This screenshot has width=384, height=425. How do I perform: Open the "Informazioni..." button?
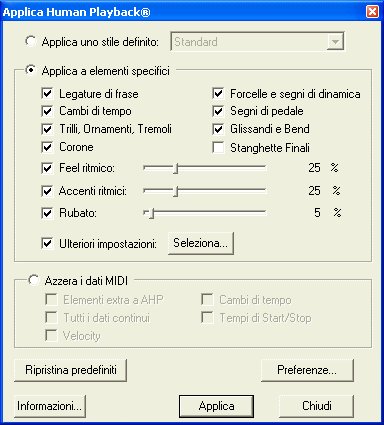(50, 406)
